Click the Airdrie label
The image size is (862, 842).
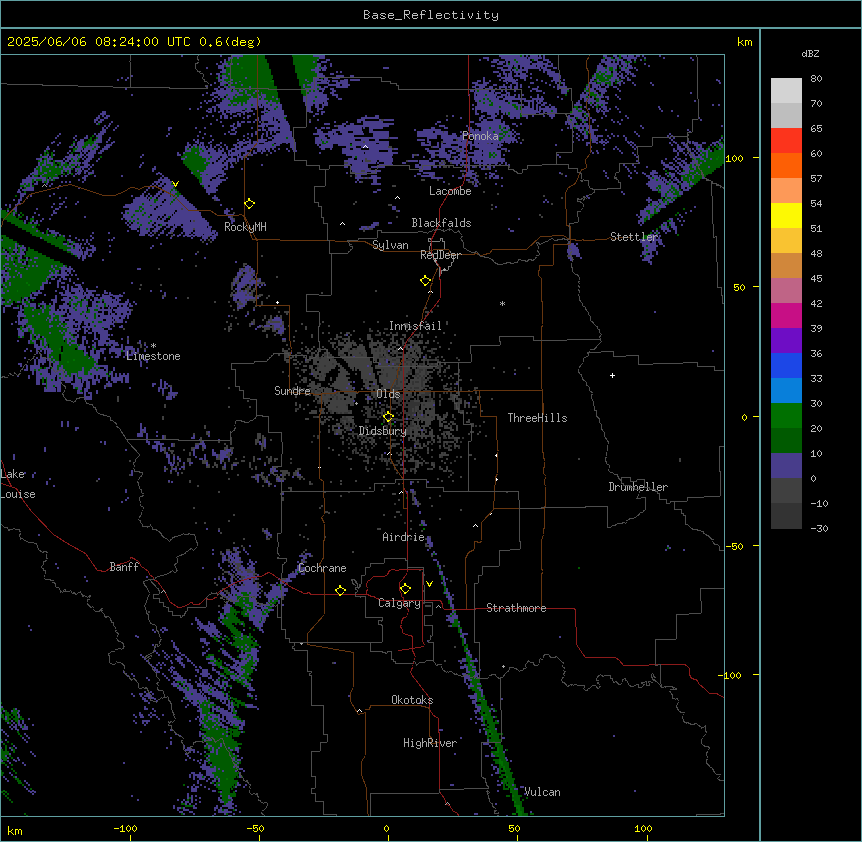coord(403,537)
